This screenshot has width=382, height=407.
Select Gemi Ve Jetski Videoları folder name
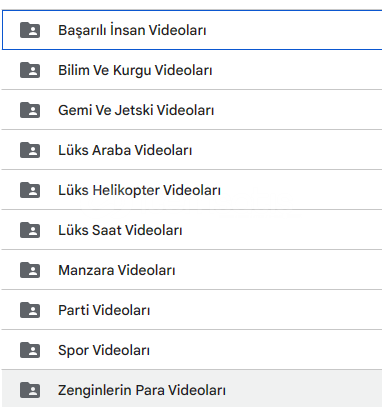pyautogui.click(x=136, y=110)
